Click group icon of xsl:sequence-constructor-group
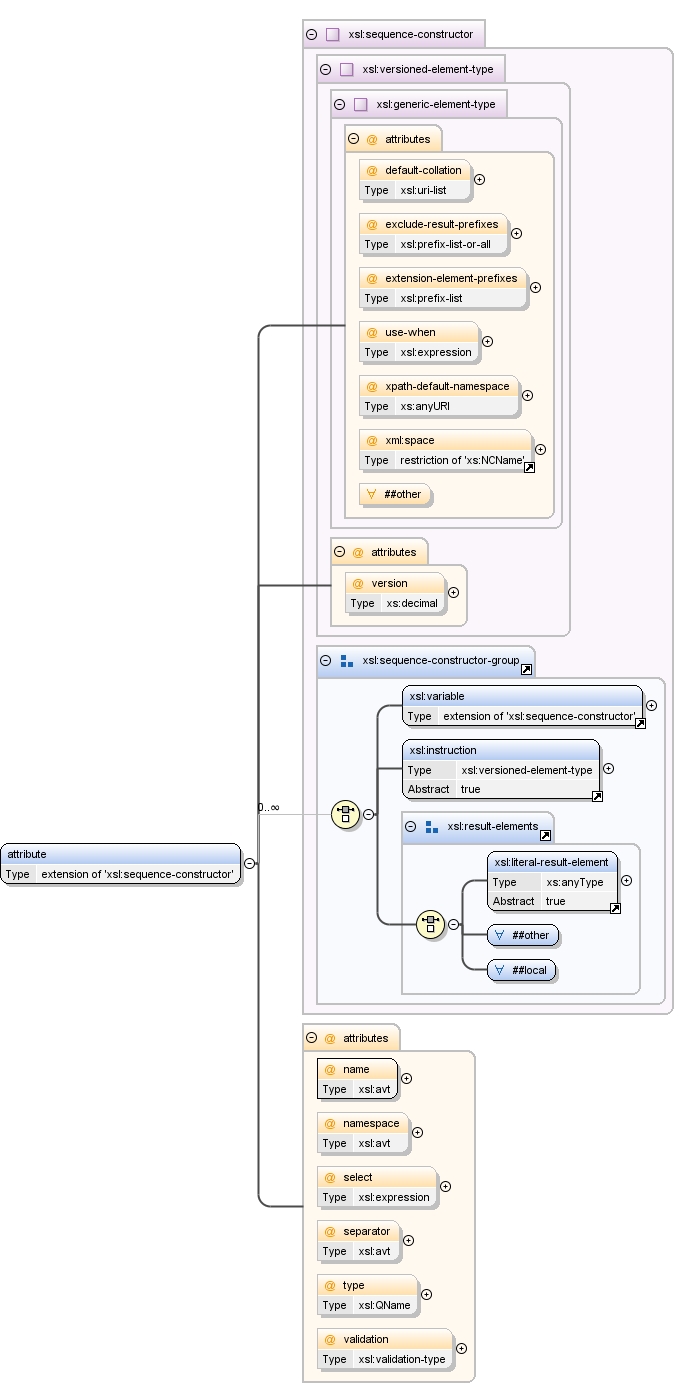This screenshot has height=1384, width=680. click(x=347, y=660)
